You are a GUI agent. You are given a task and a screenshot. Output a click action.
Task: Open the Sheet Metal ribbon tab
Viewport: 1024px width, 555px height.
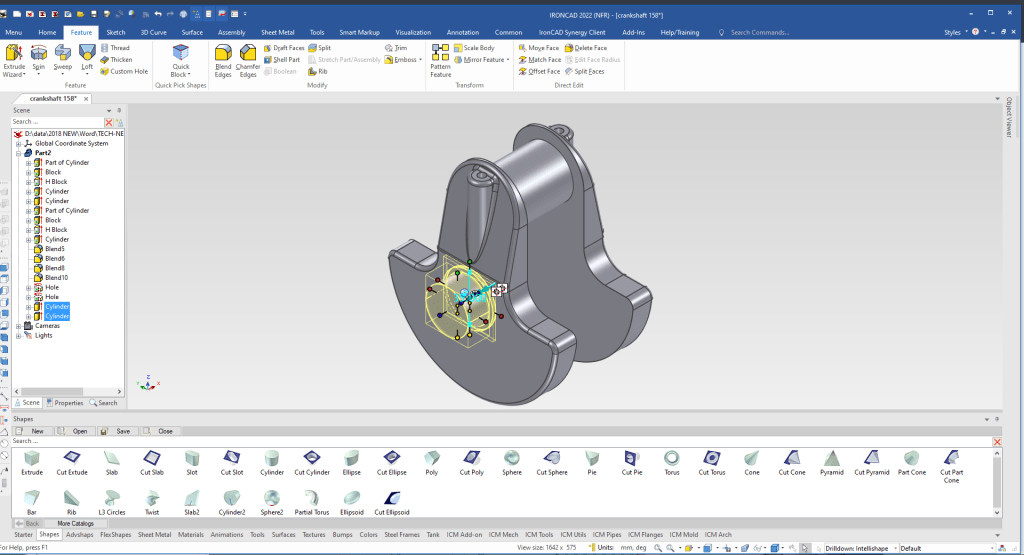click(278, 32)
